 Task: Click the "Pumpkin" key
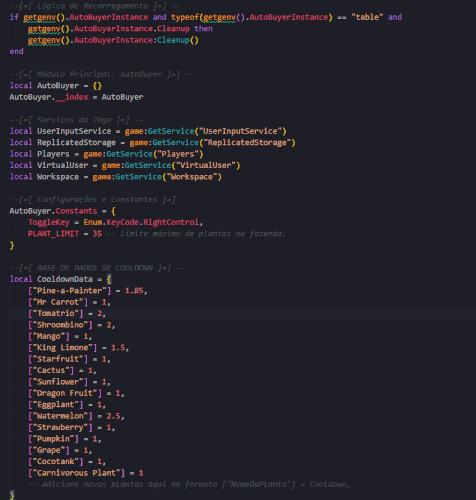click(x=53, y=439)
